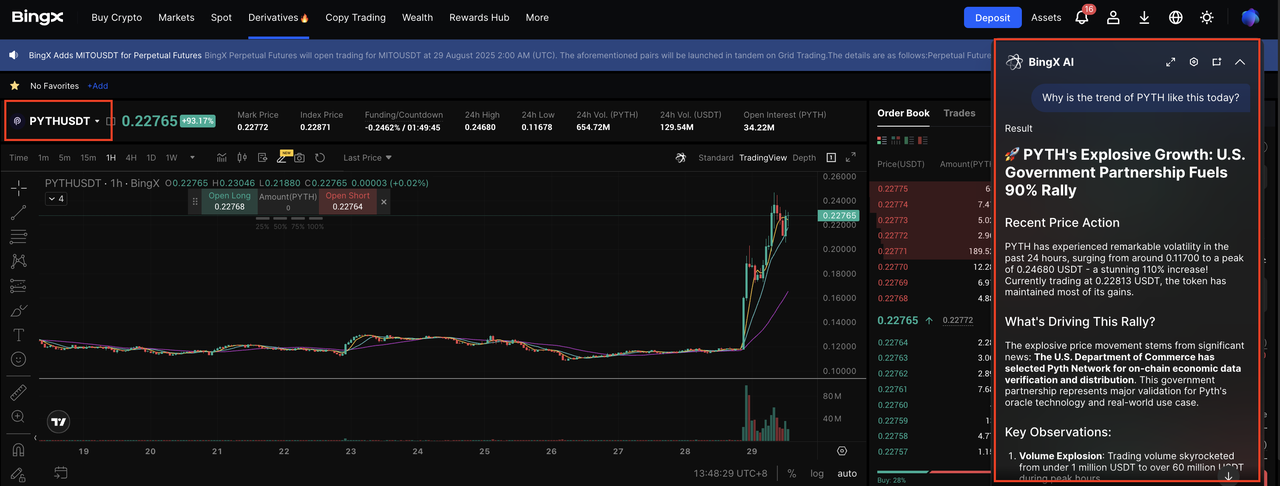Open chart indicators icon
The width and height of the screenshot is (1280, 486).
222,157
